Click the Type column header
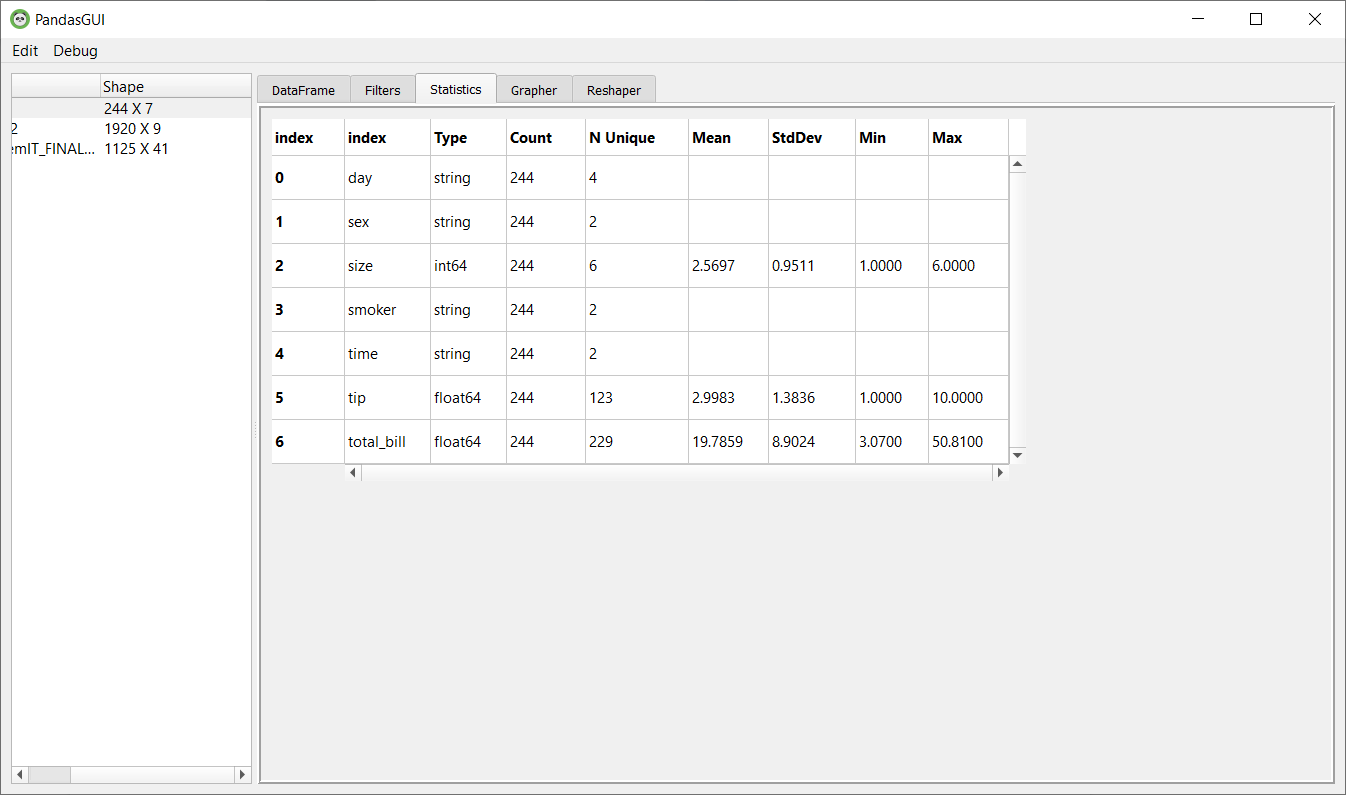This screenshot has width=1346, height=795. coord(450,137)
